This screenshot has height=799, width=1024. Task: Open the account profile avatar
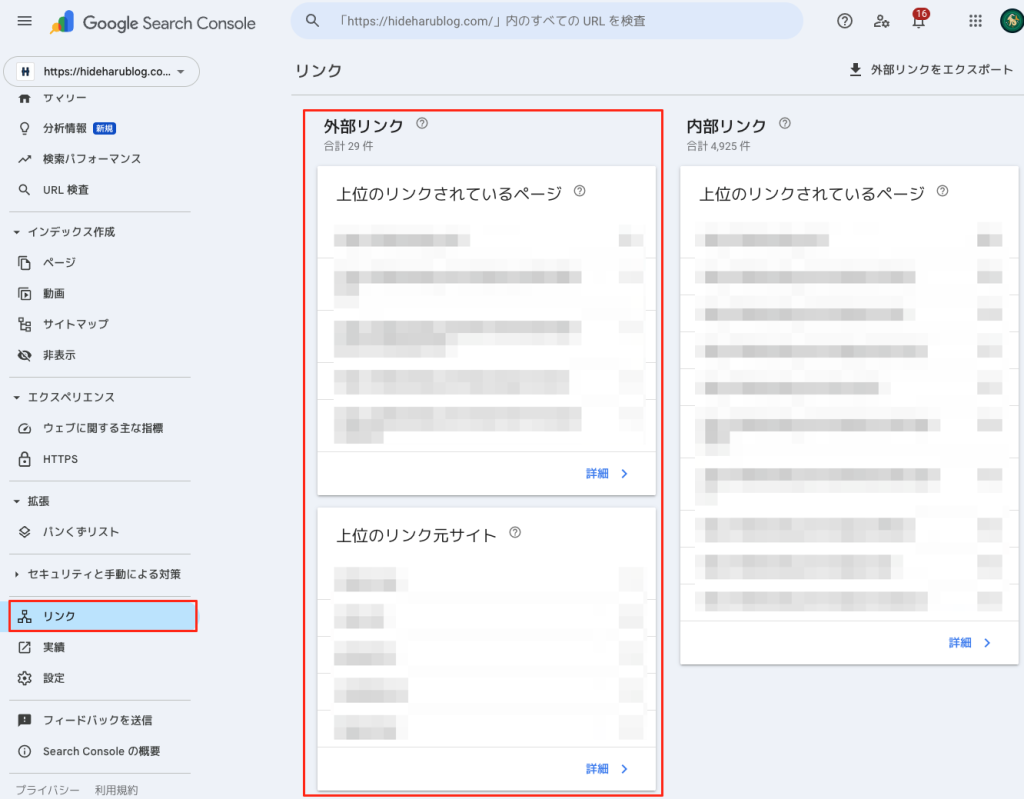tap(1010, 21)
